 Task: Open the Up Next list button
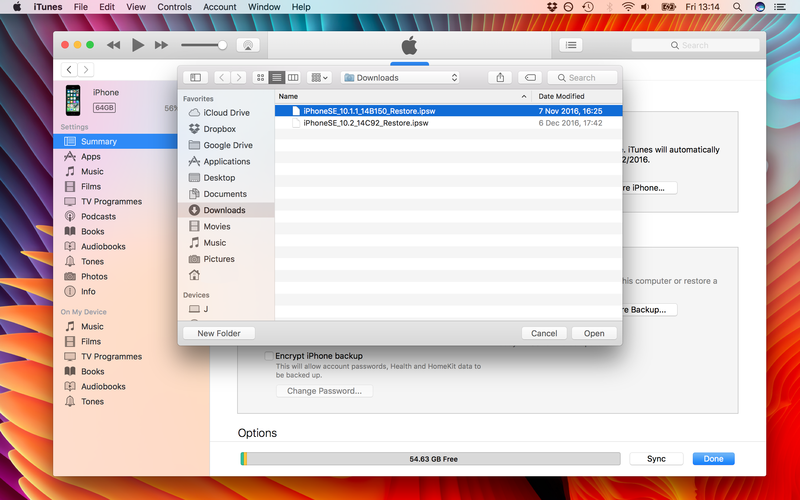point(571,45)
